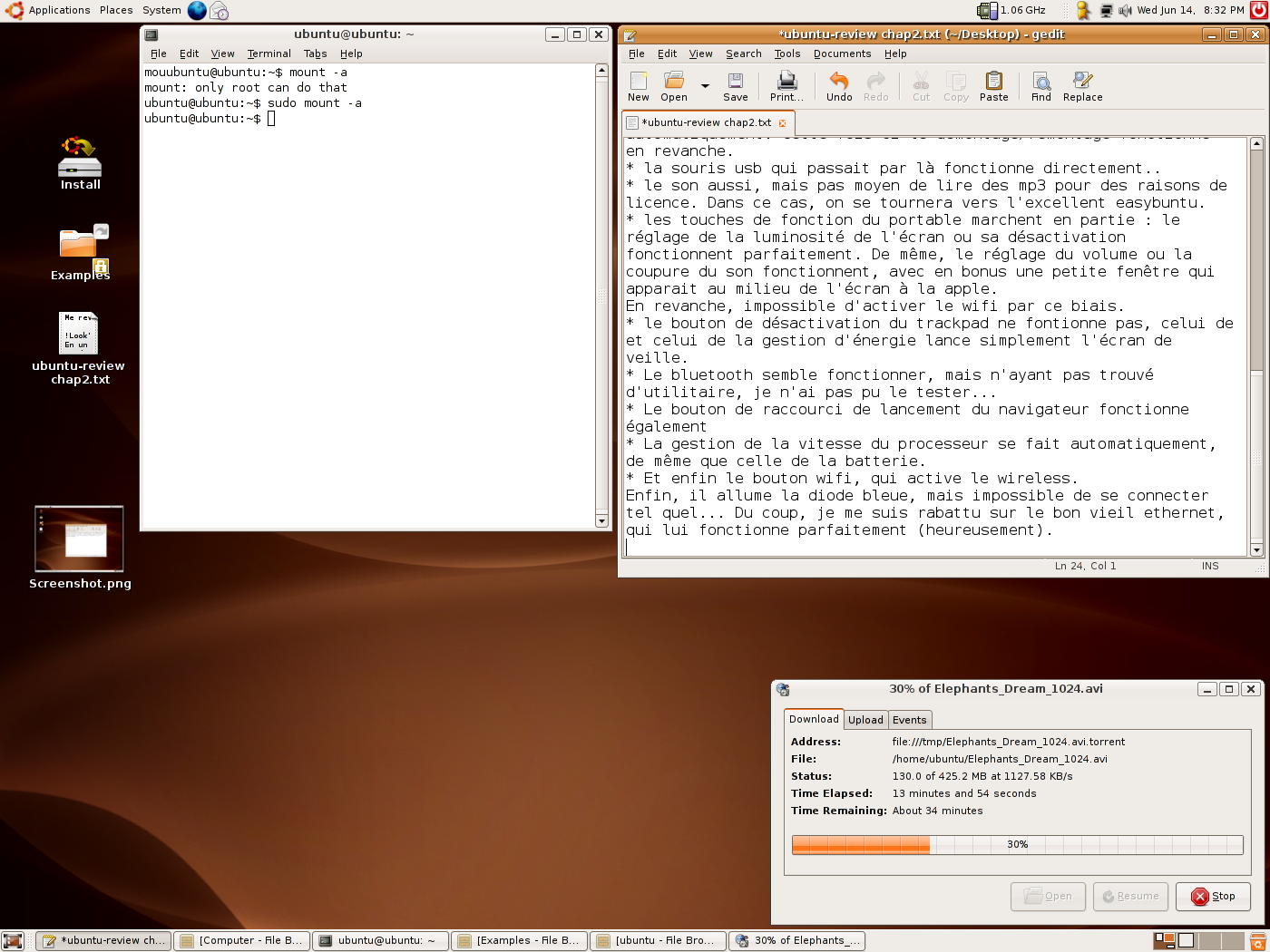This screenshot has height=952, width=1270.
Task: Click the gedit text scrollbar down arrow
Action: [1256, 549]
